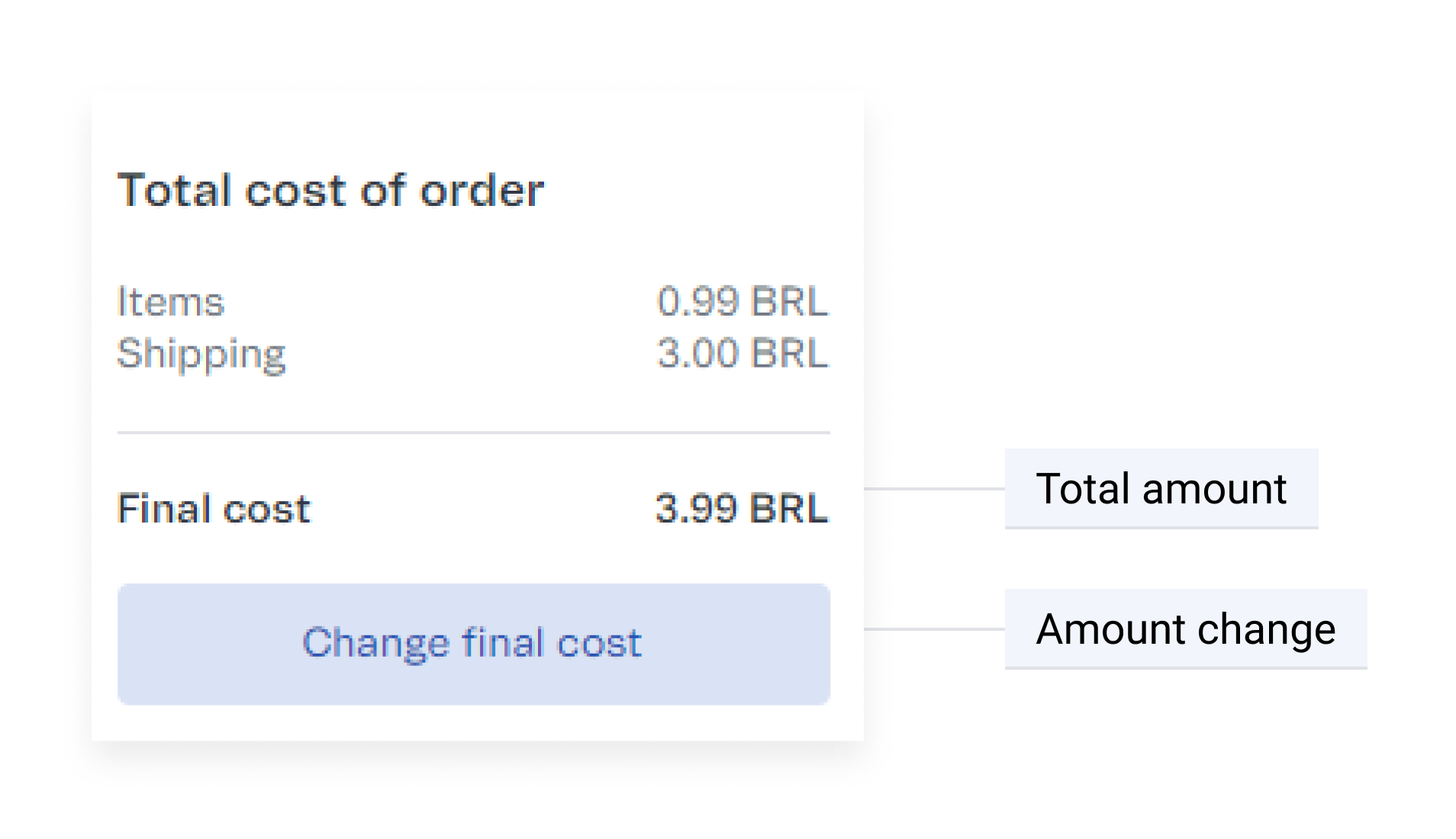Select the bold Final cost label

pyautogui.click(x=214, y=509)
